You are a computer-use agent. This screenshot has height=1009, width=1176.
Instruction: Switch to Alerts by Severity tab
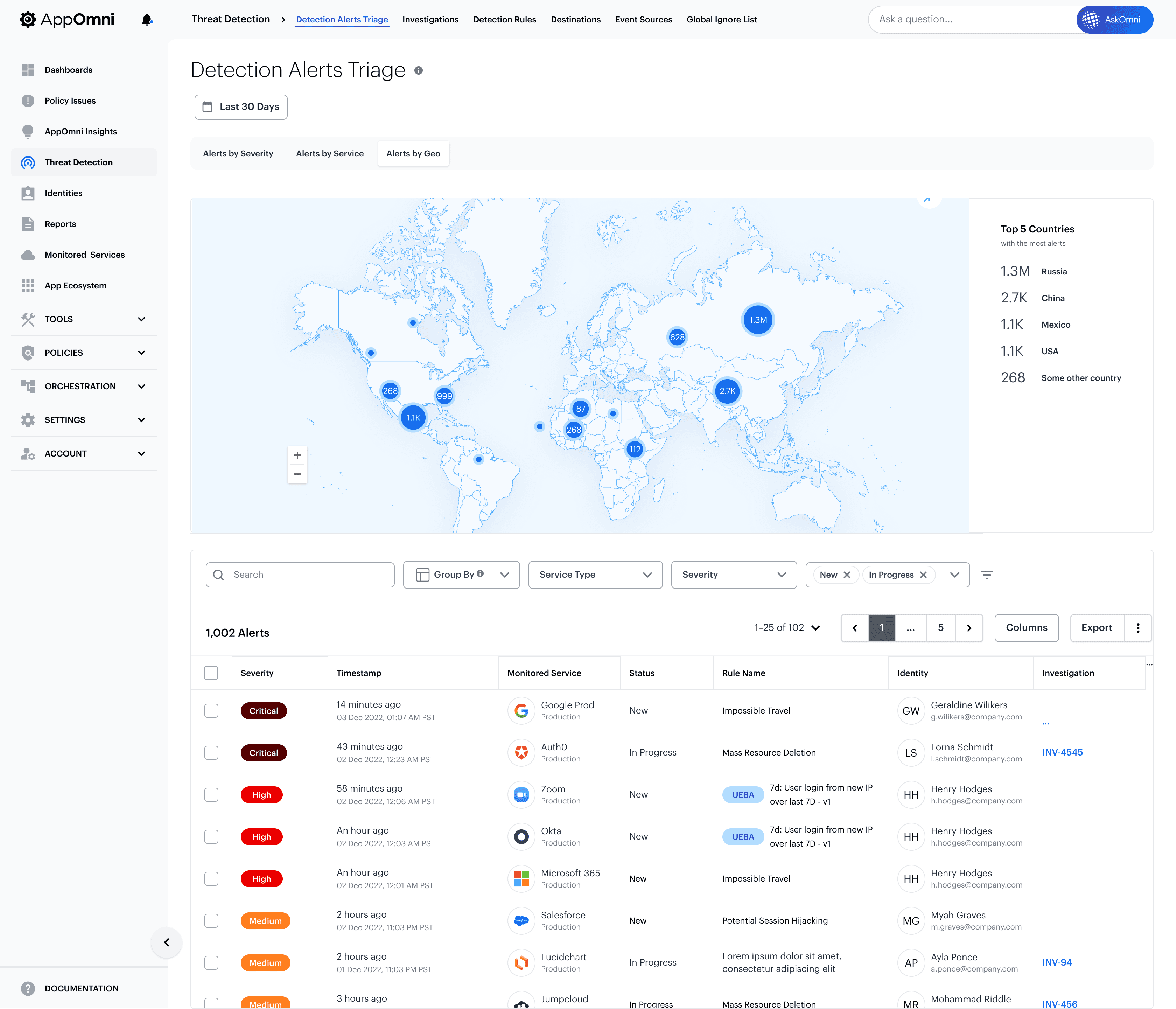238,154
